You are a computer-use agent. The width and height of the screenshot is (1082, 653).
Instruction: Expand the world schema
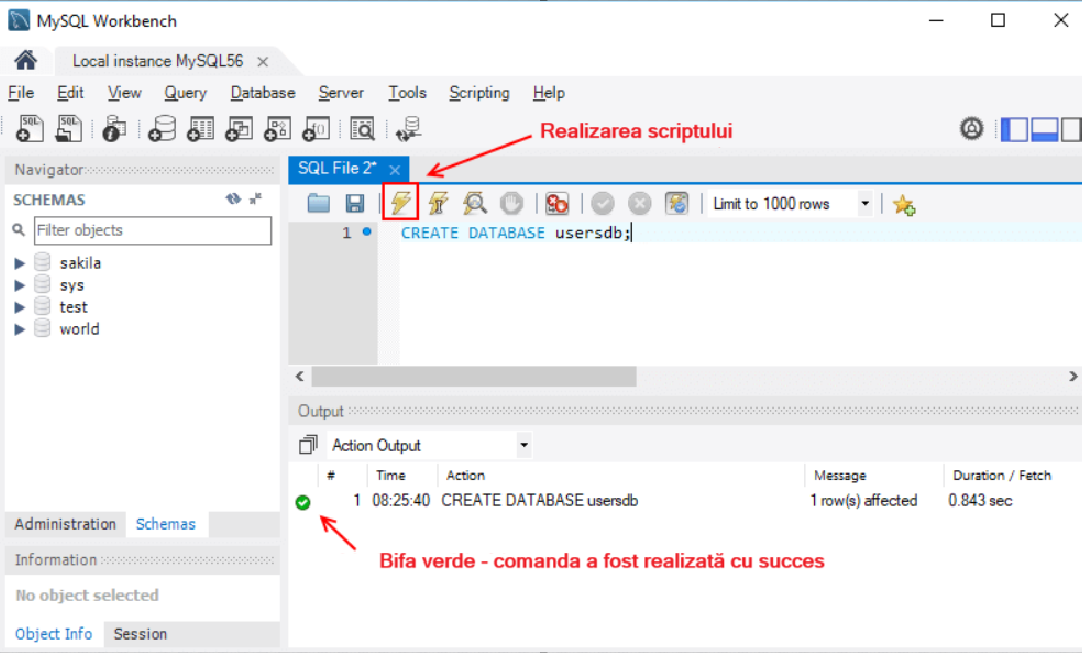point(19,329)
